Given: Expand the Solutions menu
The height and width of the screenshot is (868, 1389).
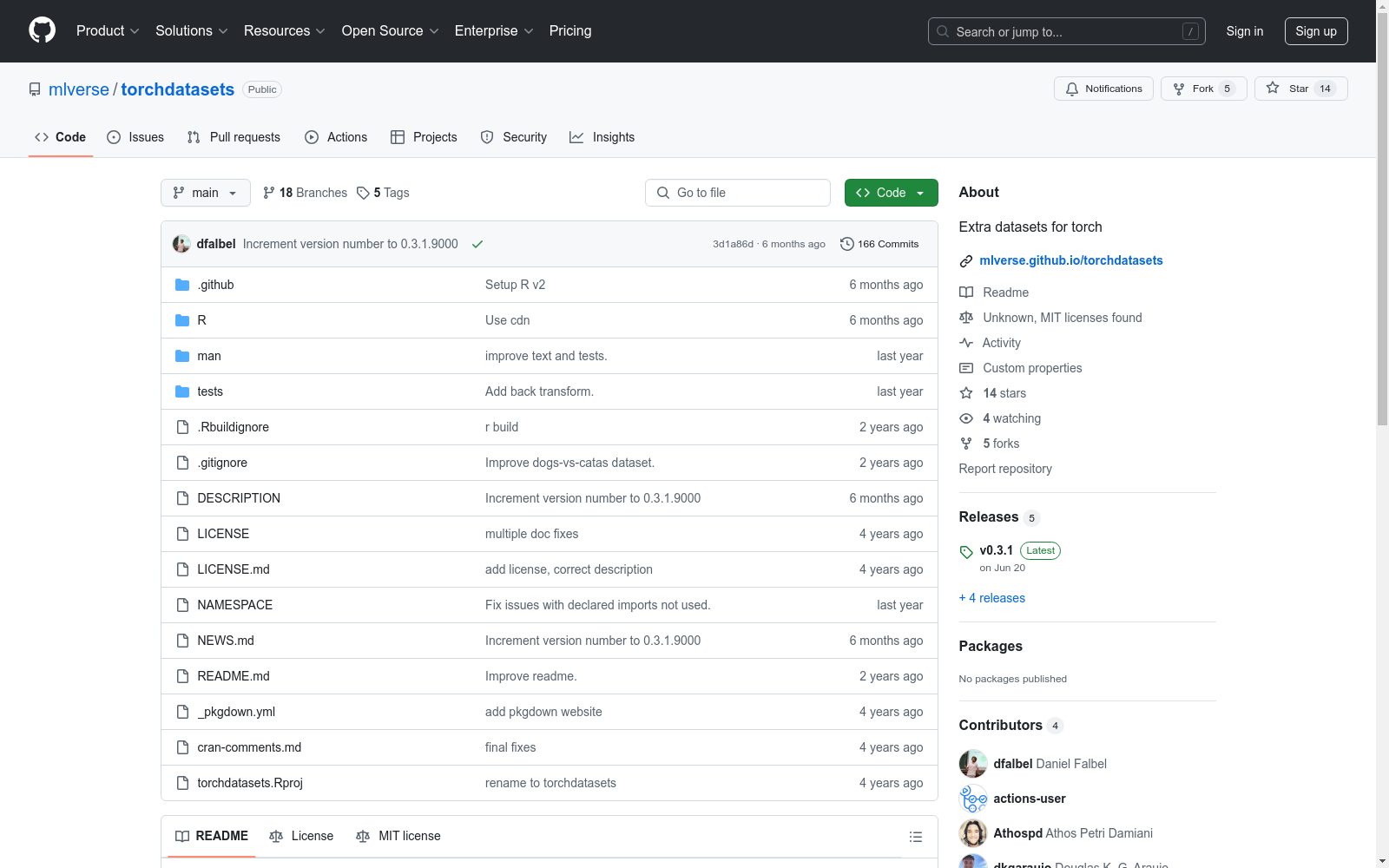Looking at the screenshot, I should click(x=192, y=31).
